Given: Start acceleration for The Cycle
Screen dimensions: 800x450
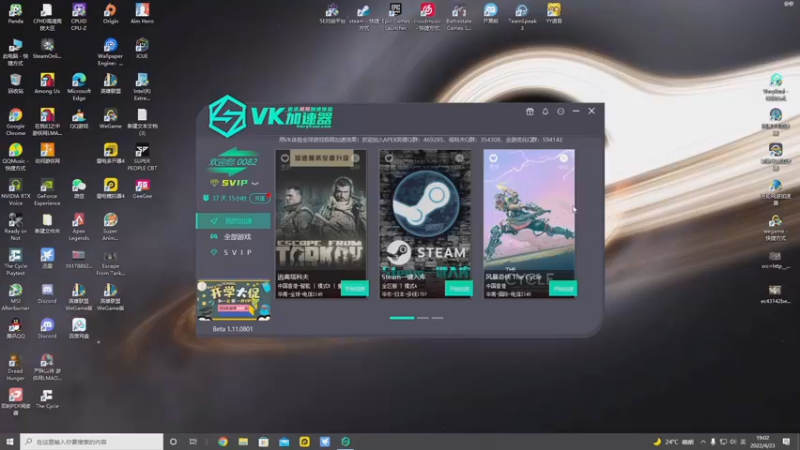Looking at the screenshot, I should pyautogui.click(x=563, y=289).
